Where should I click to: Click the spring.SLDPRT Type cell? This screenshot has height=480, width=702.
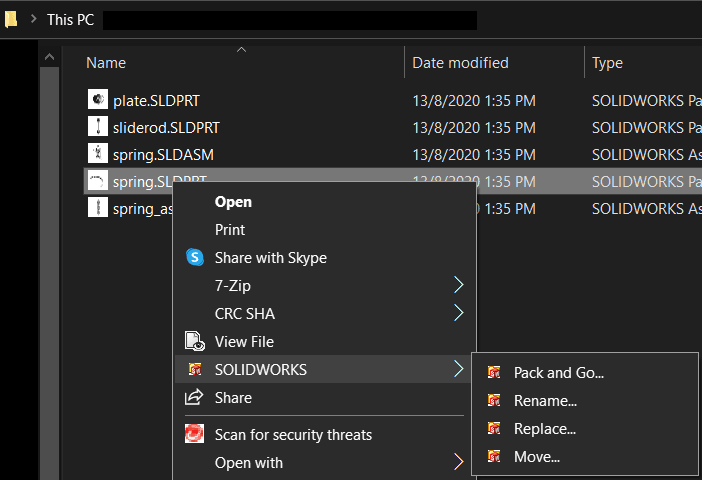646,182
